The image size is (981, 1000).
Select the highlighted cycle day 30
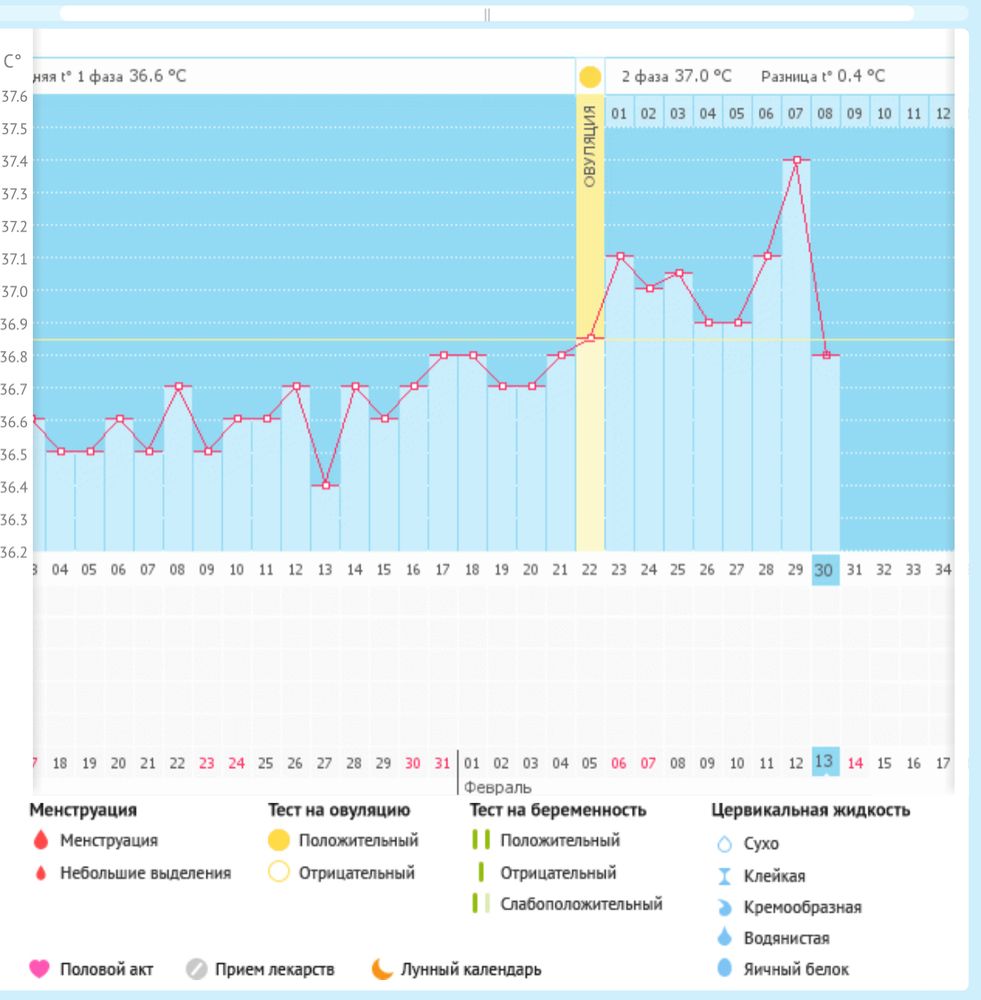pos(825,569)
